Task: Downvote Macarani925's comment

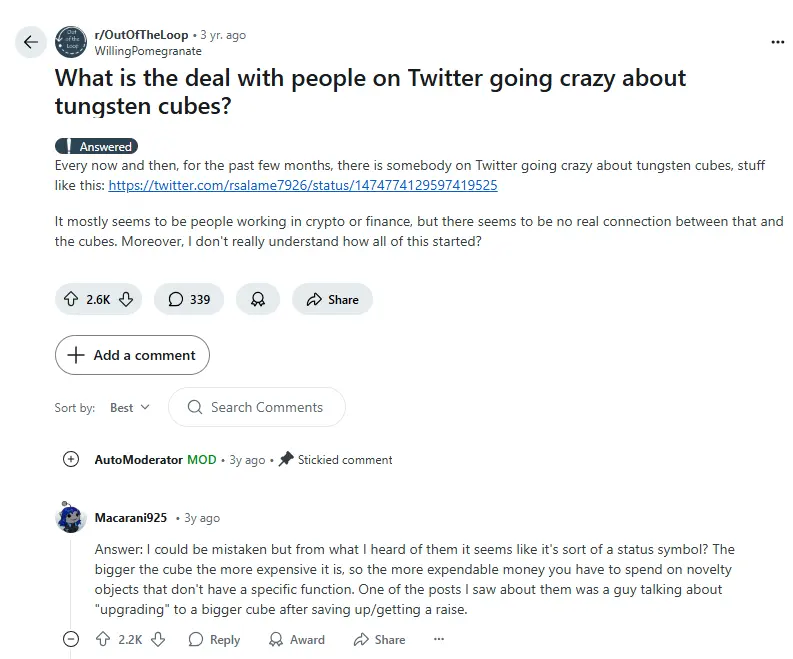Action: coord(157,639)
